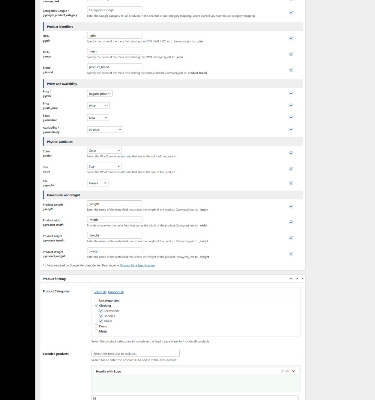Uncheck the Clothing product category

click(x=97, y=305)
